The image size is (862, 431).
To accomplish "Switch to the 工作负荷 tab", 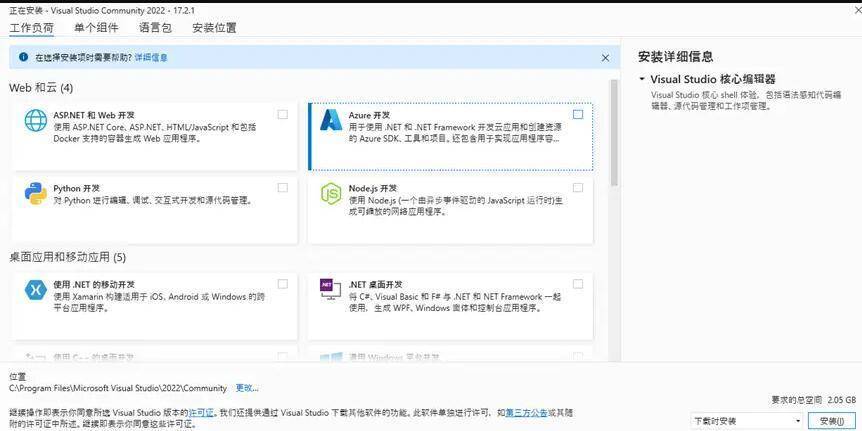I will pos(31,27).
